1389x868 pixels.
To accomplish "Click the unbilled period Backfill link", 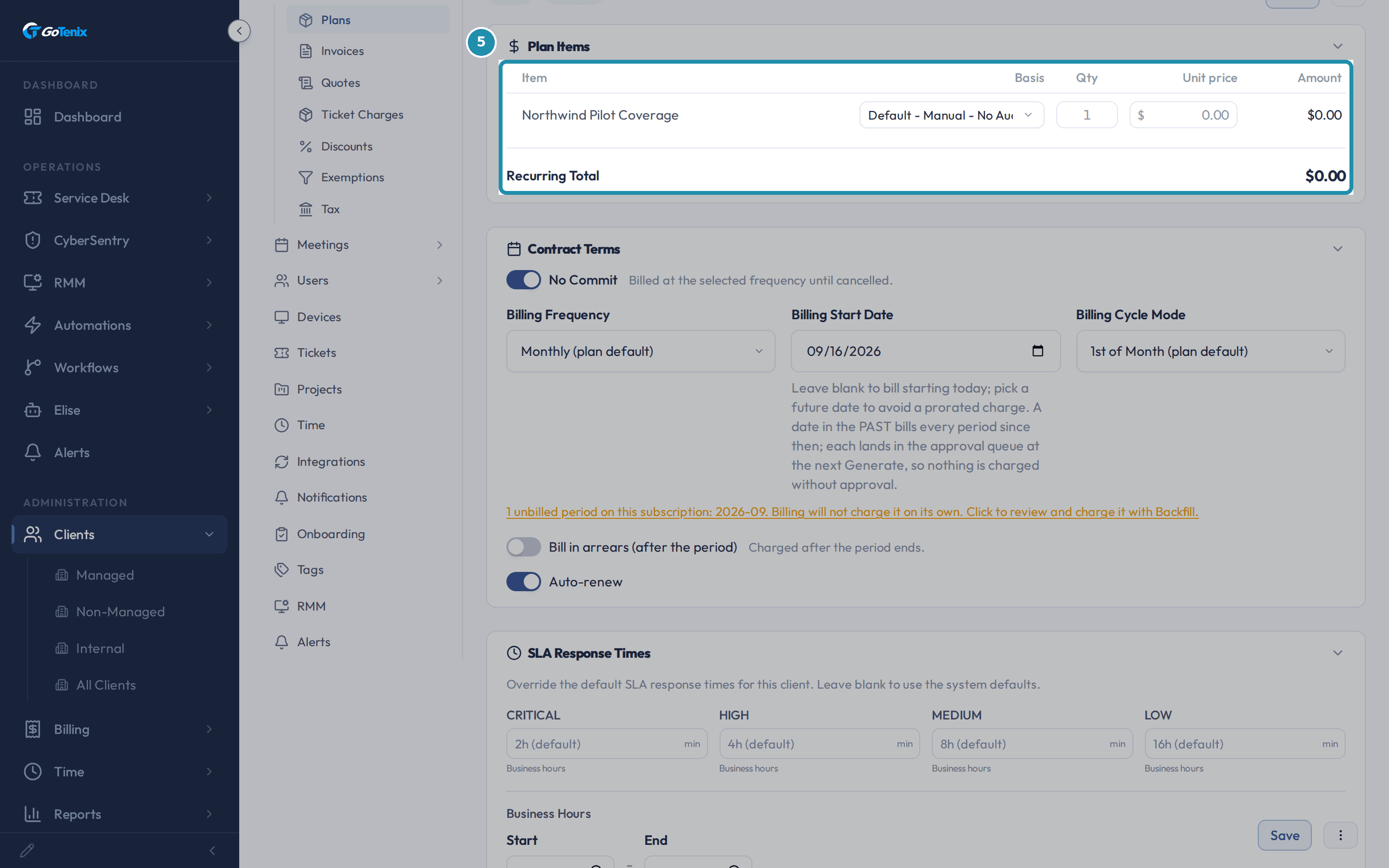I will 852,512.
